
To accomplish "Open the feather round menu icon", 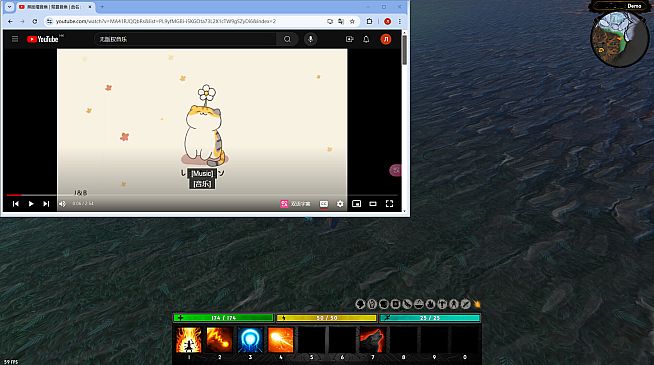I will click(407, 304).
